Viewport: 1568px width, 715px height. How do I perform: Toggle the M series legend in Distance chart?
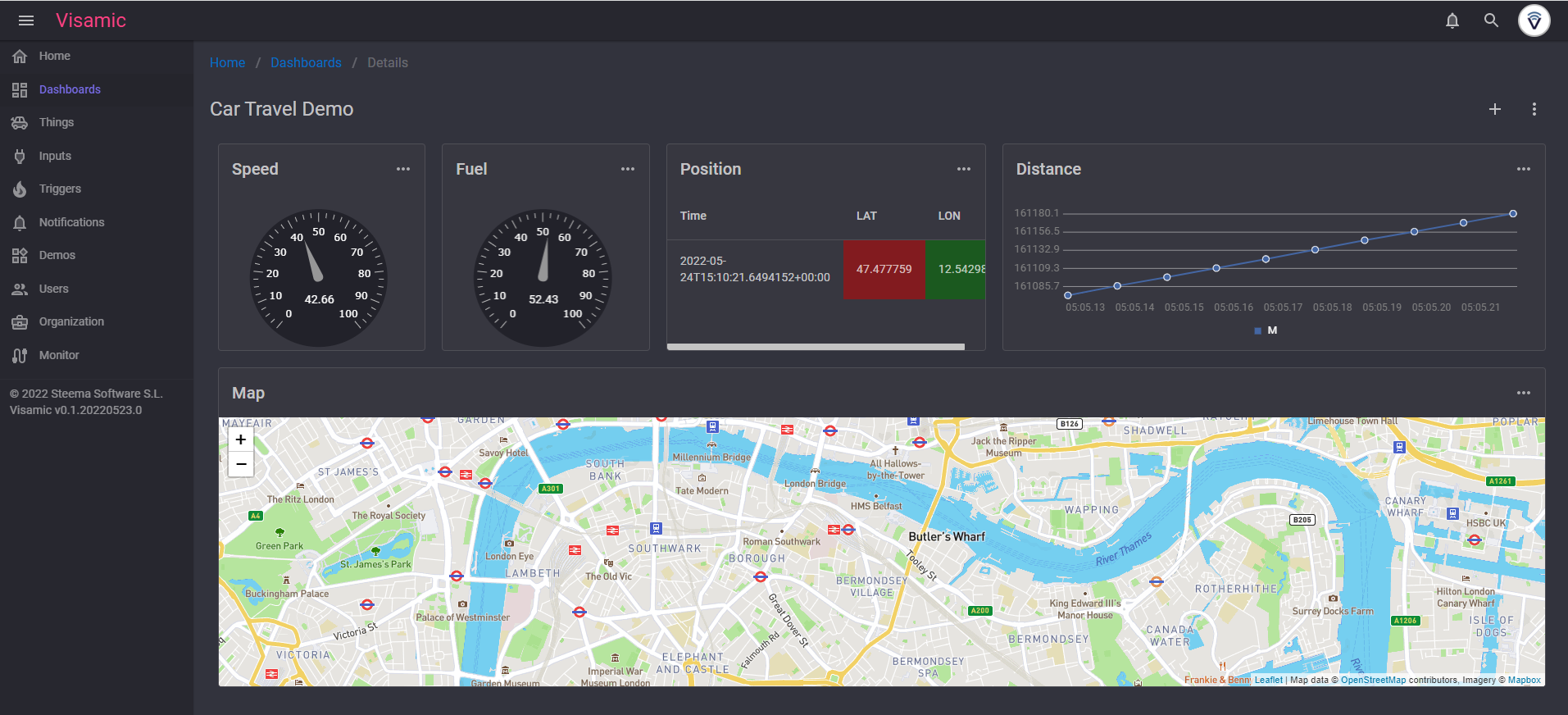point(1266,330)
